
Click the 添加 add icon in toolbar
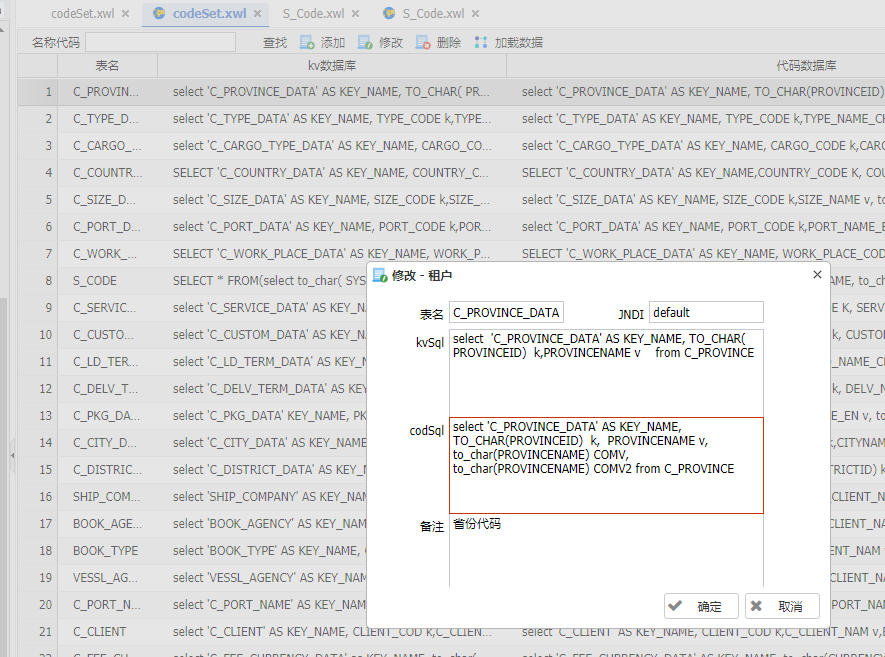click(x=307, y=42)
